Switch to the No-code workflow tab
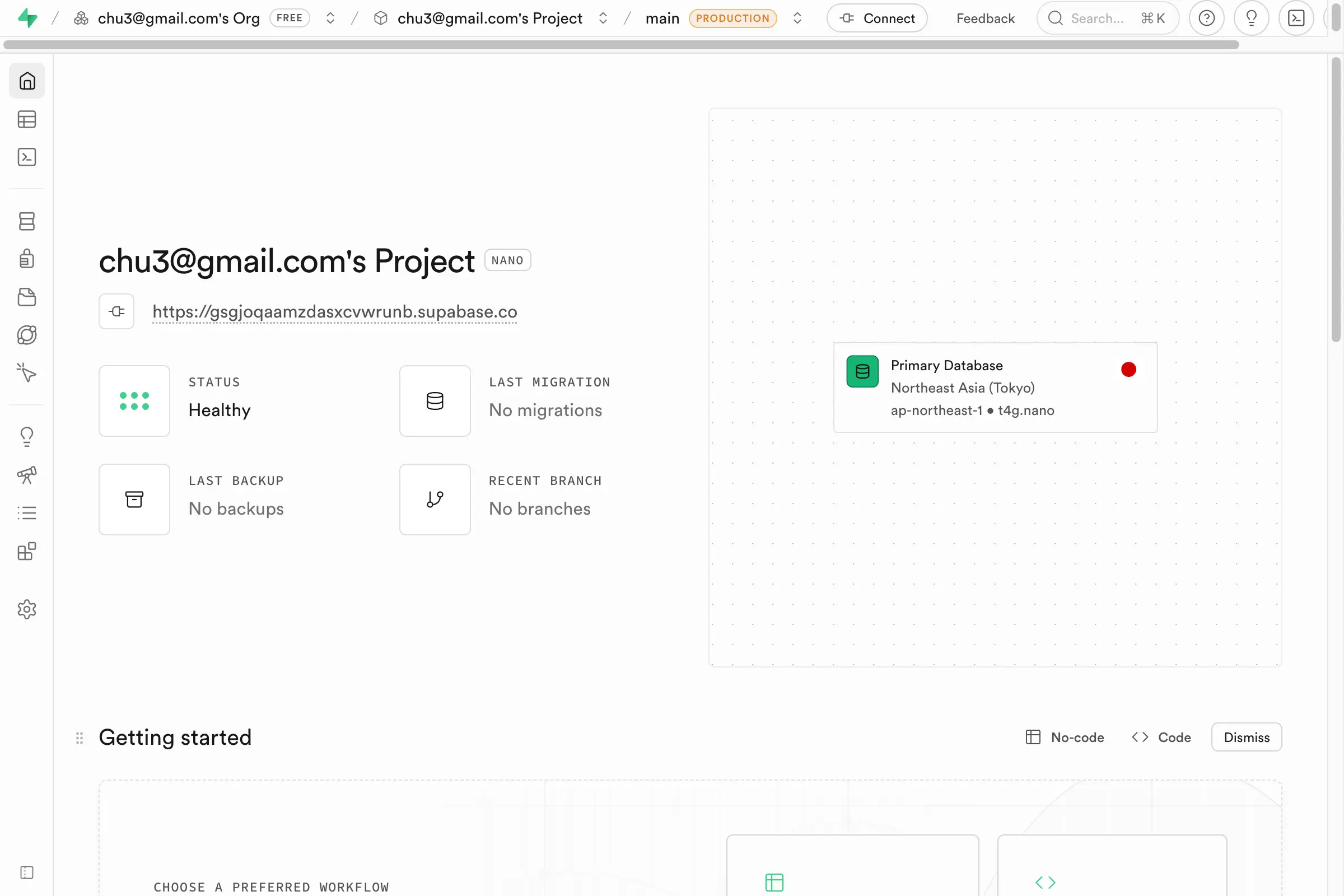1344x896 pixels. (1064, 737)
